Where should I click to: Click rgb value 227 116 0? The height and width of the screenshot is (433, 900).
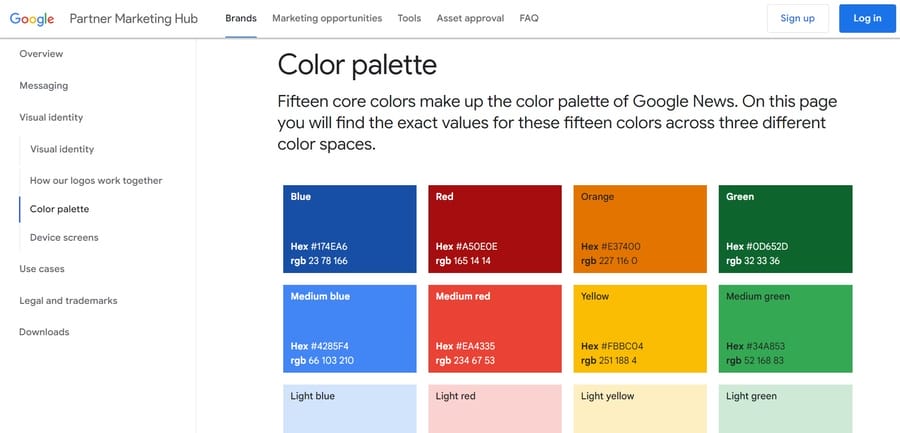[x=618, y=261]
